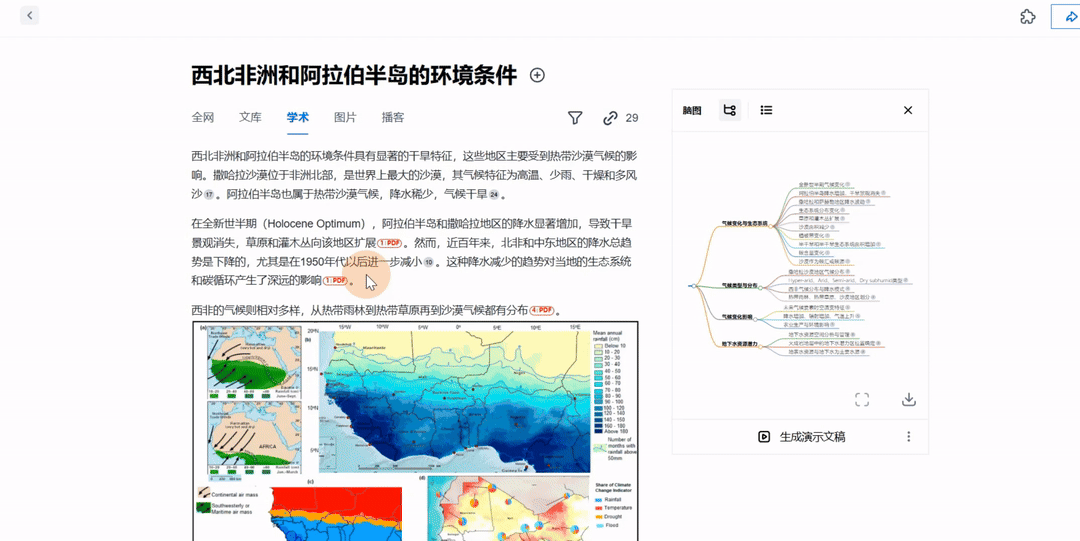Download the mind map
Image resolution: width=1080 pixels, height=541 pixels.
(x=908, y=400)
